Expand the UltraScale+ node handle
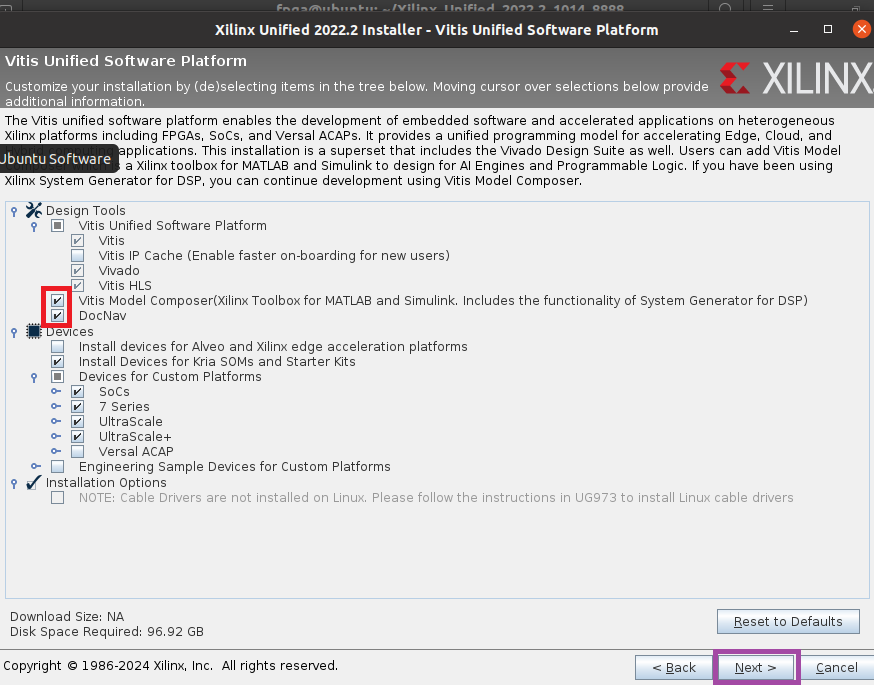 (56, 436)
